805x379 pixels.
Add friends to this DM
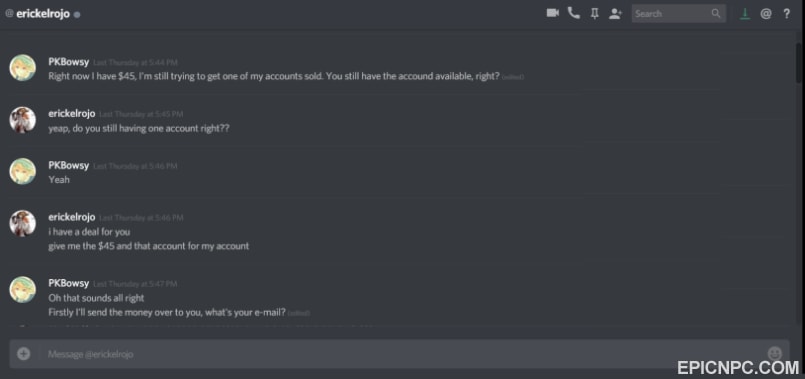pos(615,14)
